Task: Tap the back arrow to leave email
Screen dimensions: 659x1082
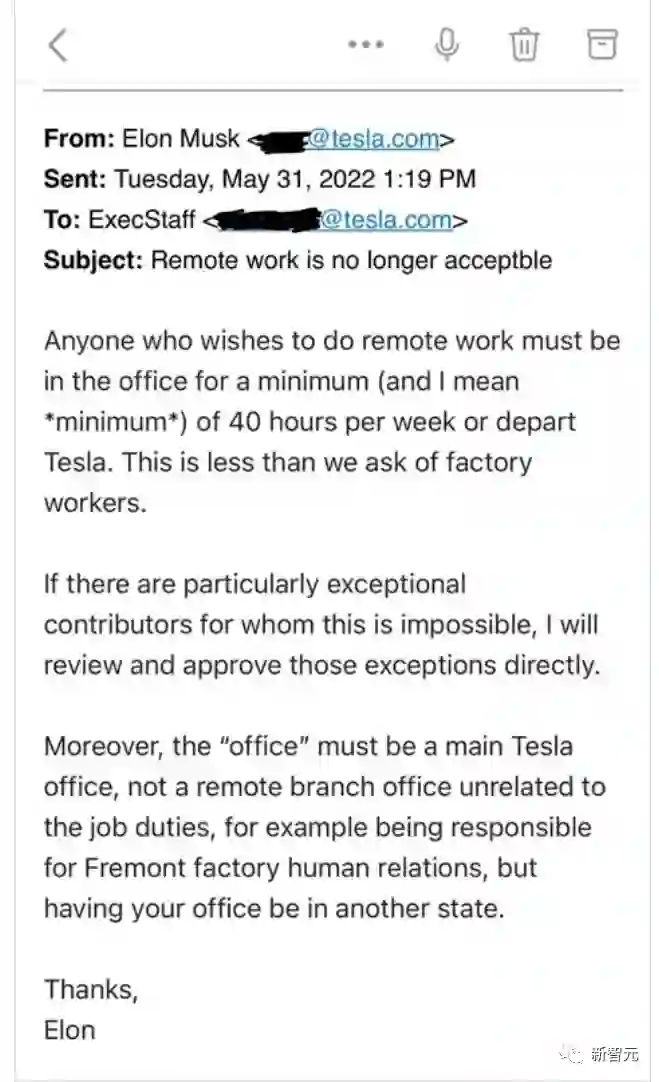Action: coord(59,45)
